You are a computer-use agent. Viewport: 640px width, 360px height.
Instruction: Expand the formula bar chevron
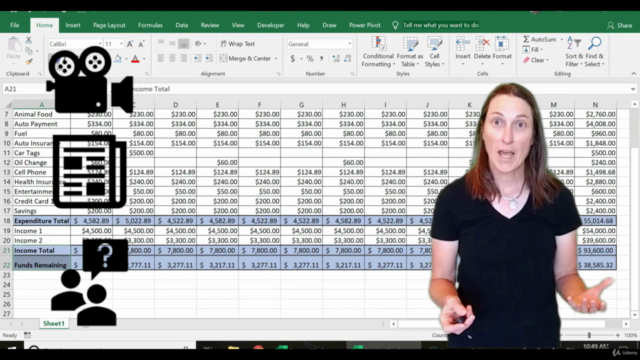pos(633,89)
